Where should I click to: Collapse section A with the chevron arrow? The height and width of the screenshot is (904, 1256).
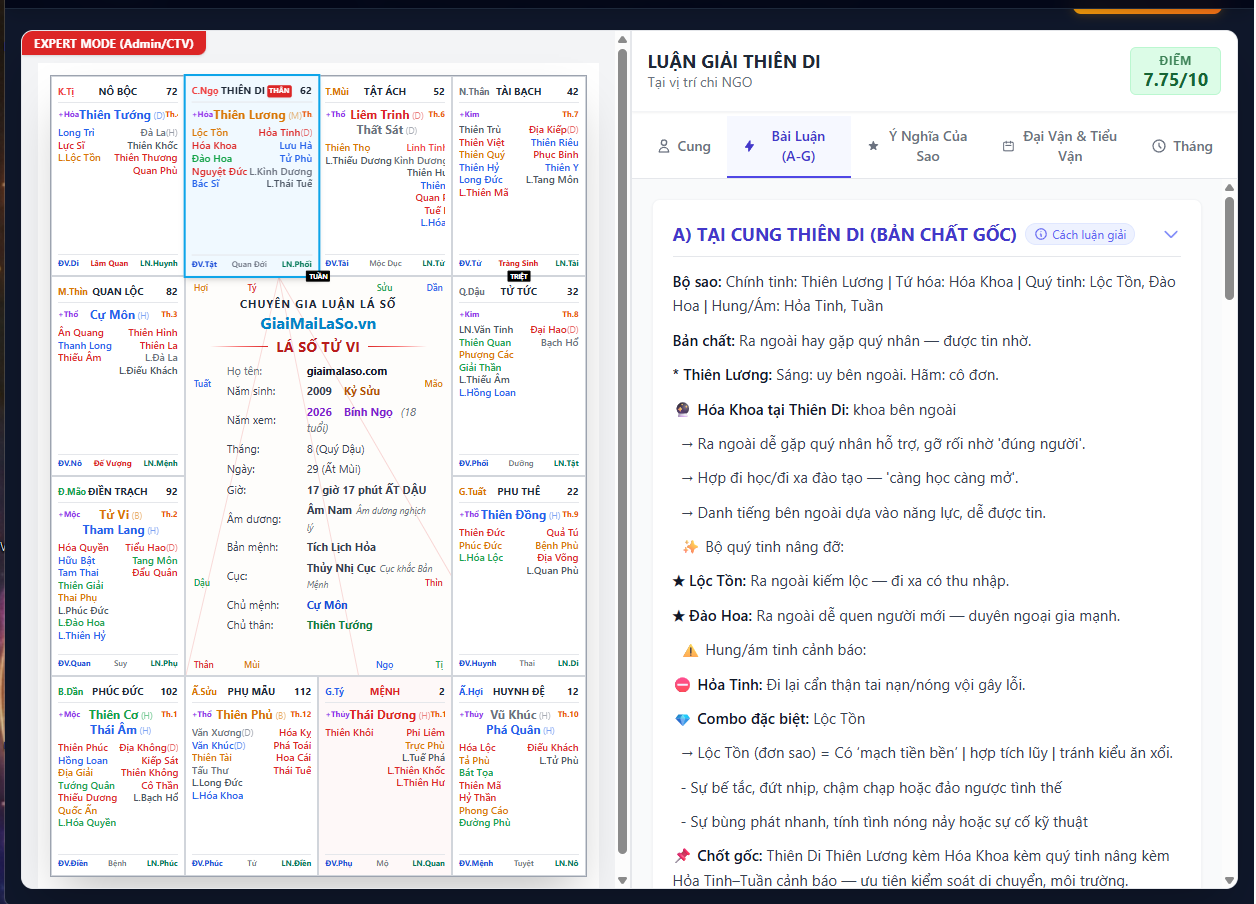coord(1172,235)
